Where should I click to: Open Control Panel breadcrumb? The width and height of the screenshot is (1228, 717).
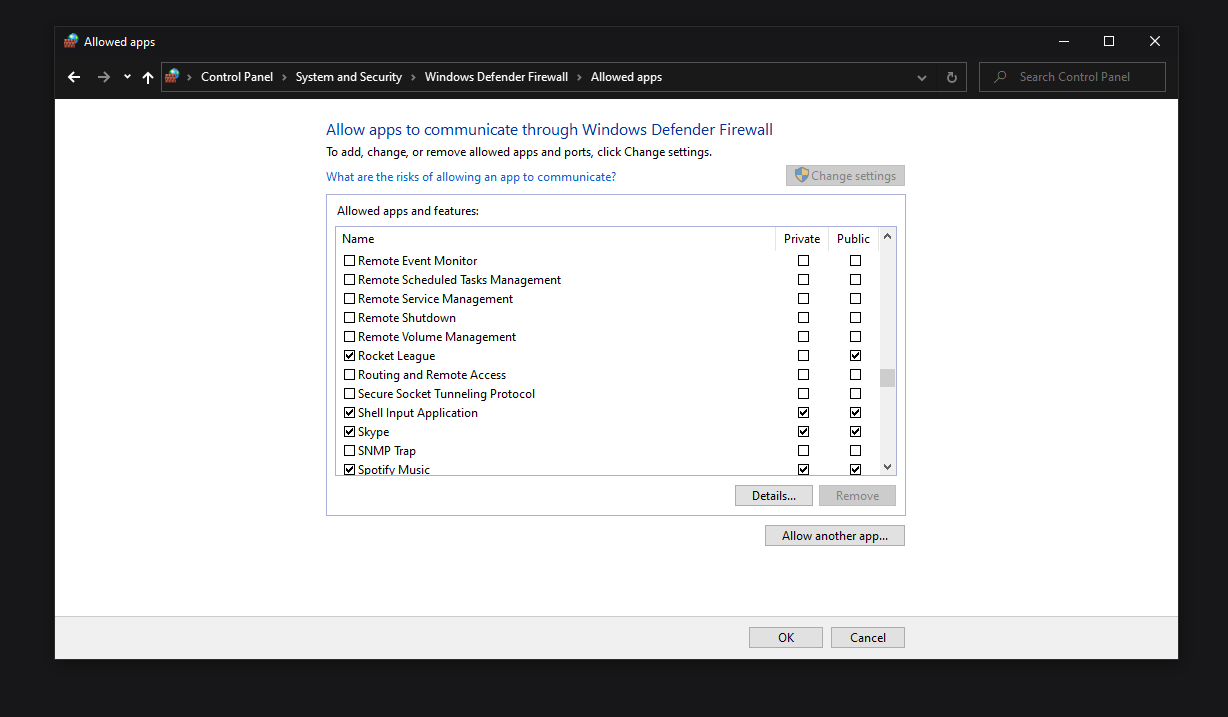[237, 77]
